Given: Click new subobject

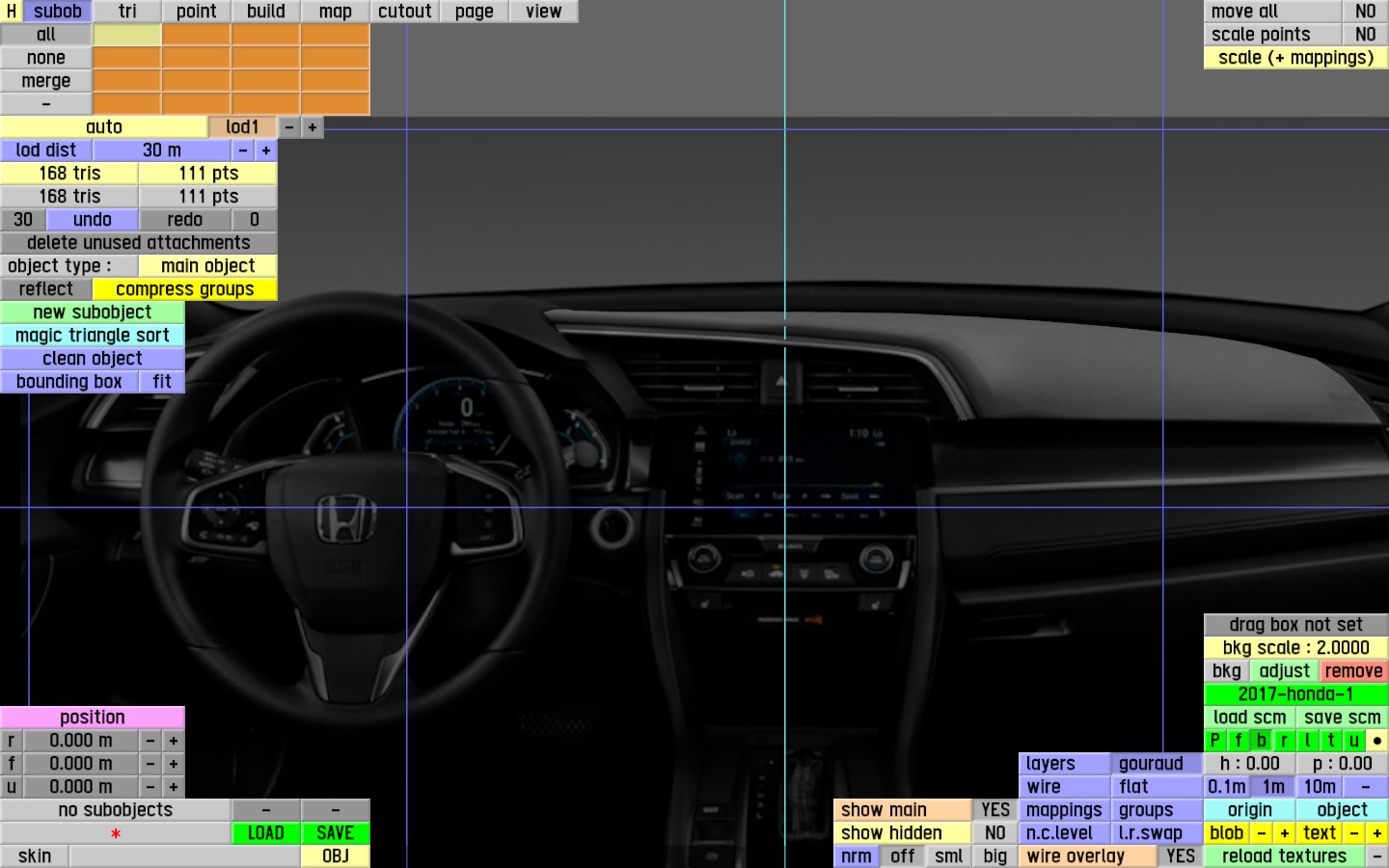Looking at the screenshot, I should coord(93,312).
